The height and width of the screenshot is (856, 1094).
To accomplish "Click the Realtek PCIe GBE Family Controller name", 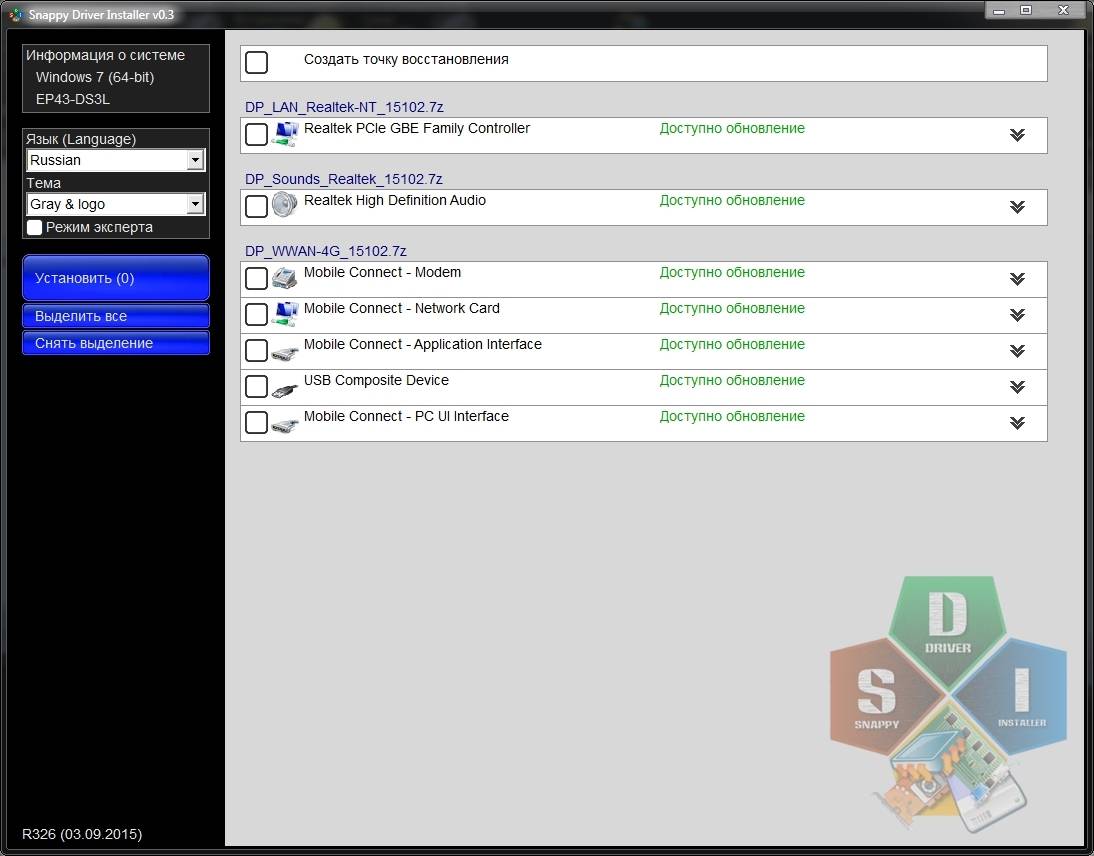I will click(417, 128).
